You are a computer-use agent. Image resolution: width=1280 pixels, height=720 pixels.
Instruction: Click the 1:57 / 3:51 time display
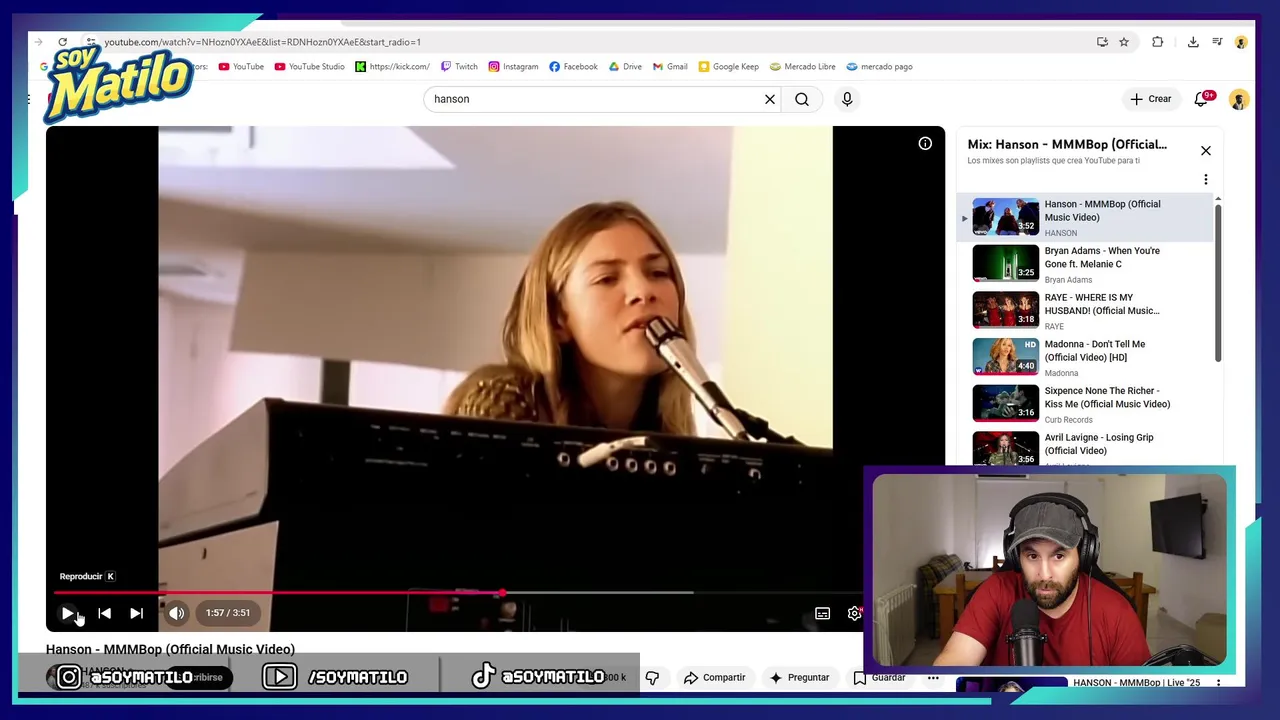tap(228, 613)
